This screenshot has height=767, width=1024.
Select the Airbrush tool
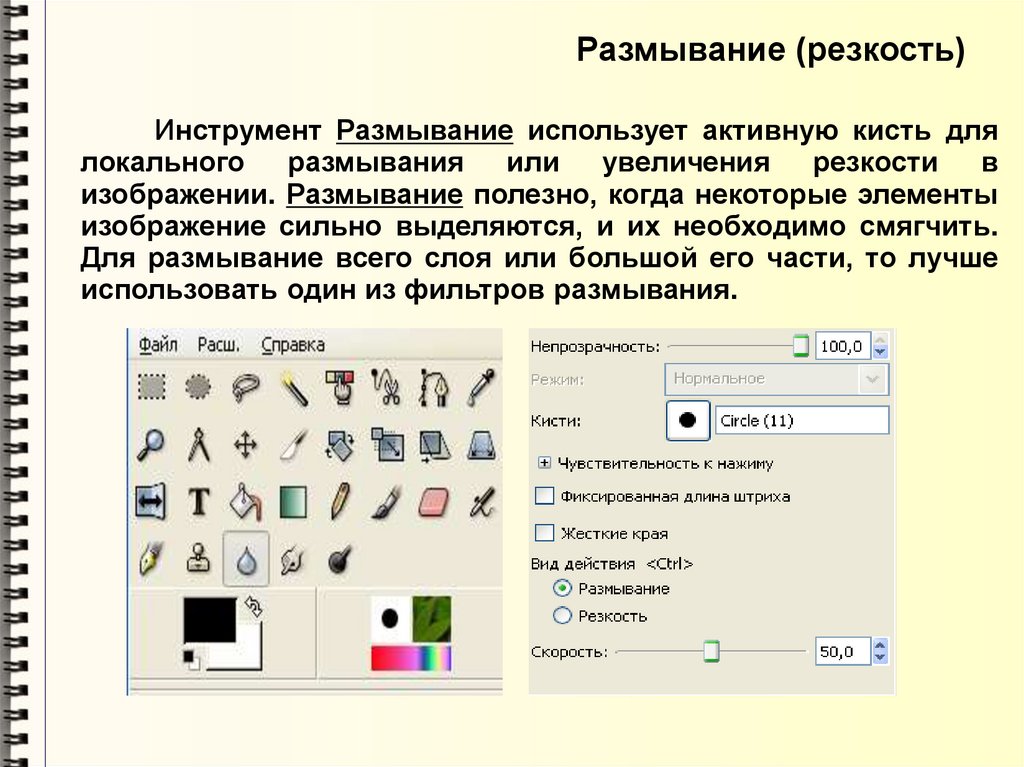[482, 503]
